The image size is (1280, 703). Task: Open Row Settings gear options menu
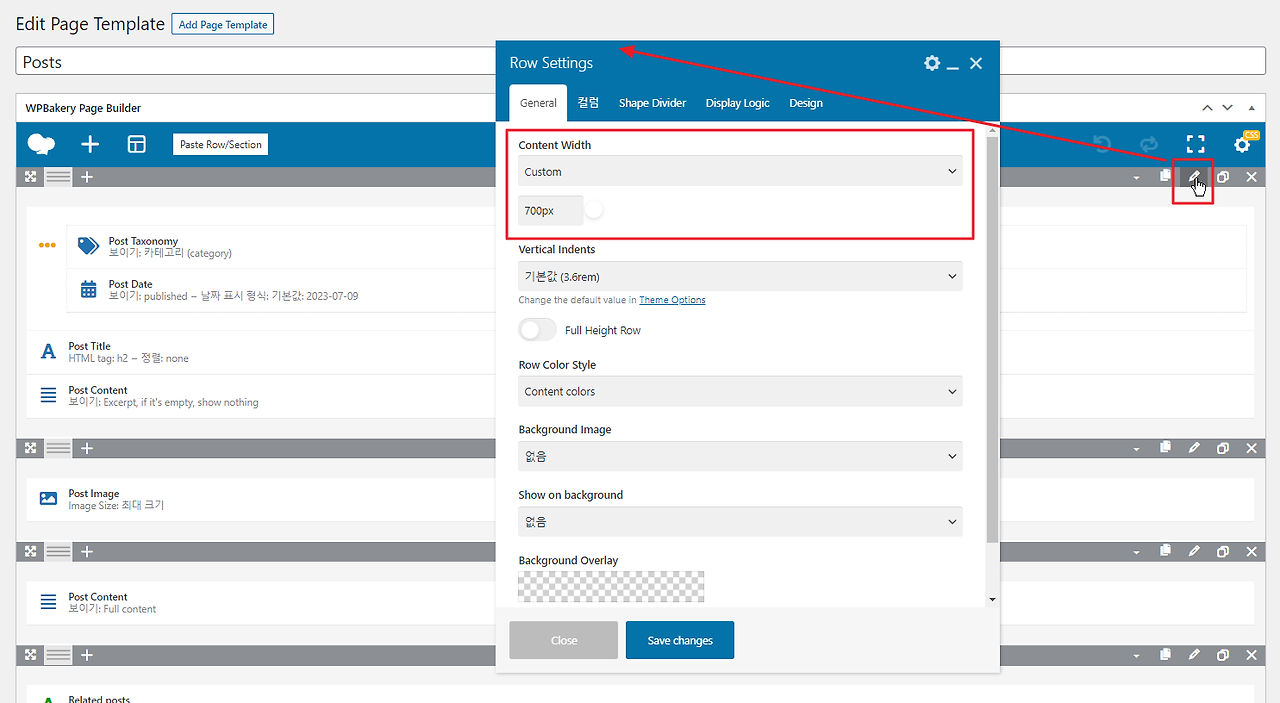tap(932, 63)
